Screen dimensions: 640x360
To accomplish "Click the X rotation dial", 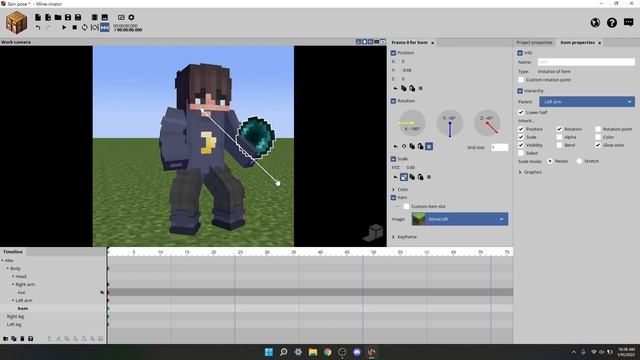I will tap(412, 123).
